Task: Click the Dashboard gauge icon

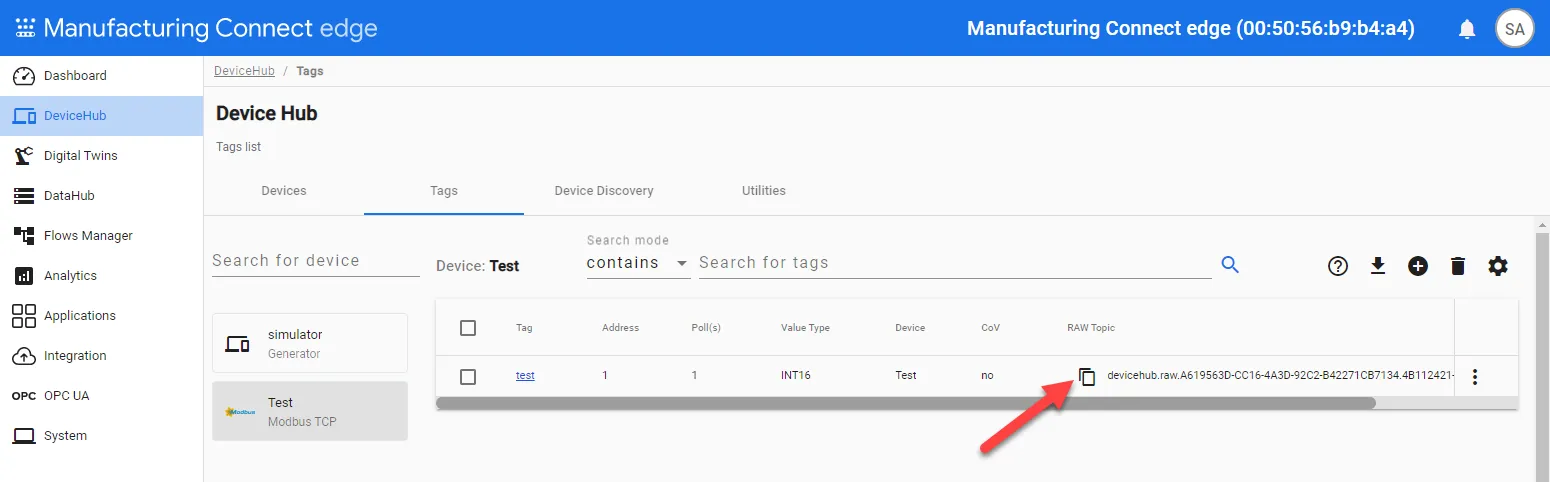Action: click(x=24, y=76)
